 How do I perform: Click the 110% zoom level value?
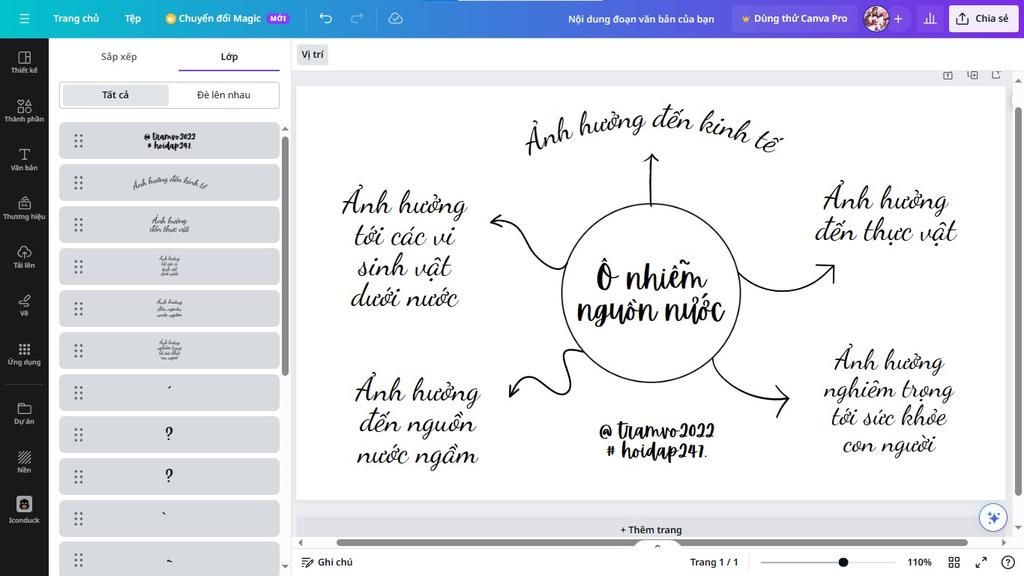point(919,562)
